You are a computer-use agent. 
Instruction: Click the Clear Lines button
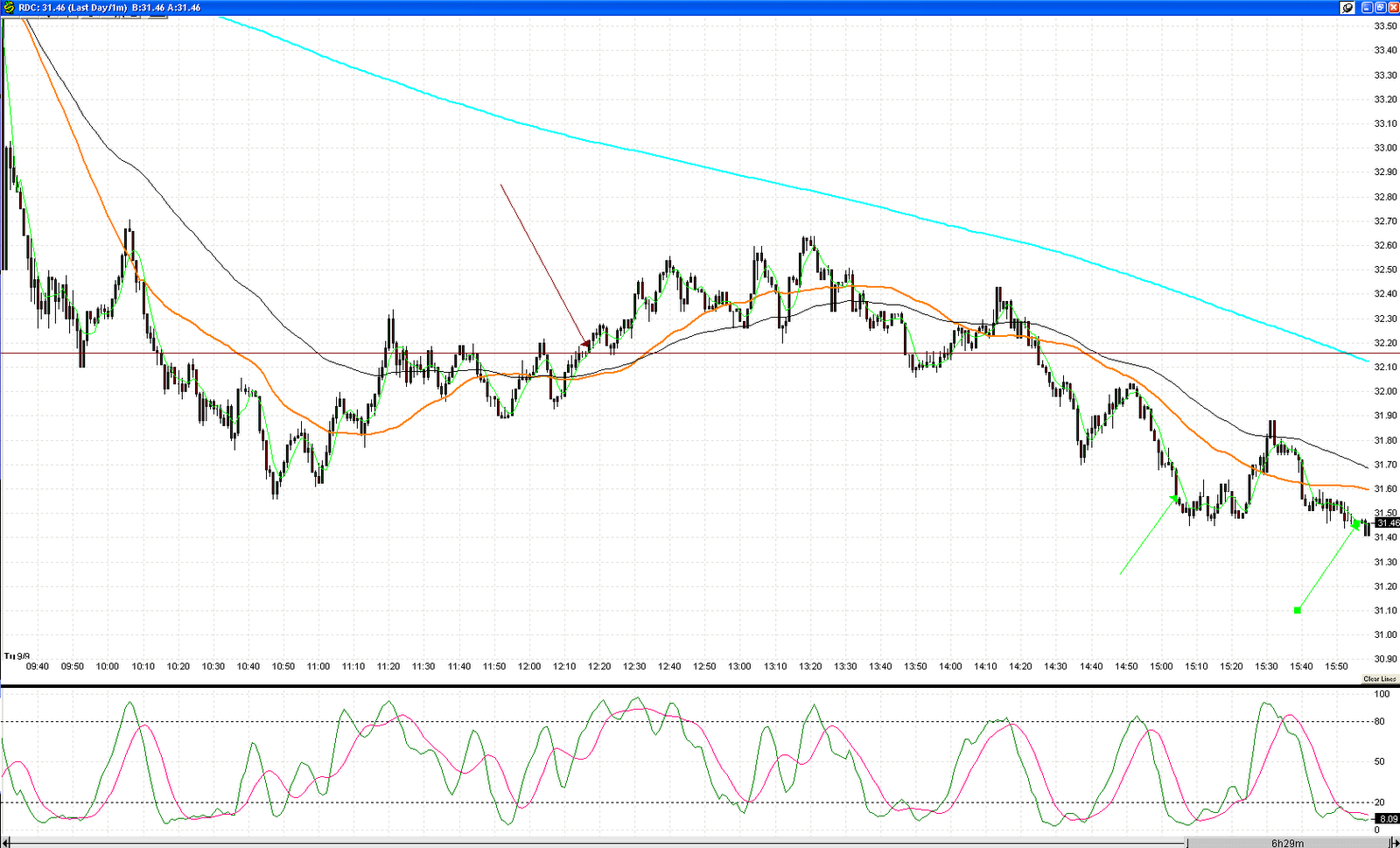pyautogui.click(x=1380, y=679)
